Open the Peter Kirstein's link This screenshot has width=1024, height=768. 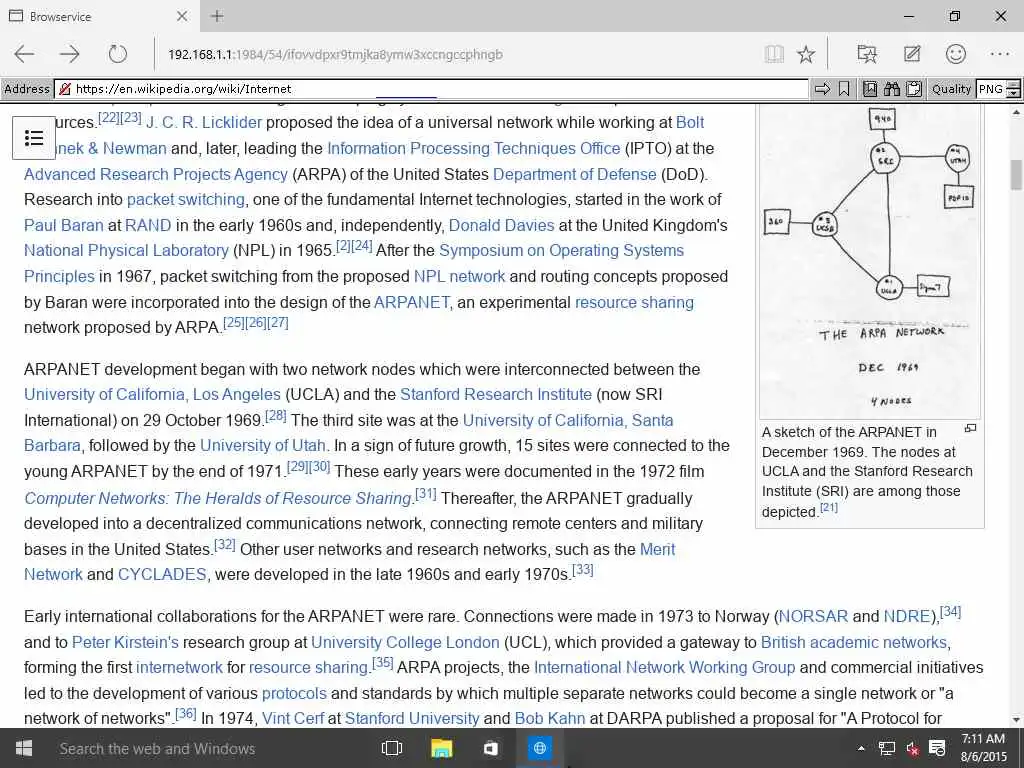pos(125,643)
